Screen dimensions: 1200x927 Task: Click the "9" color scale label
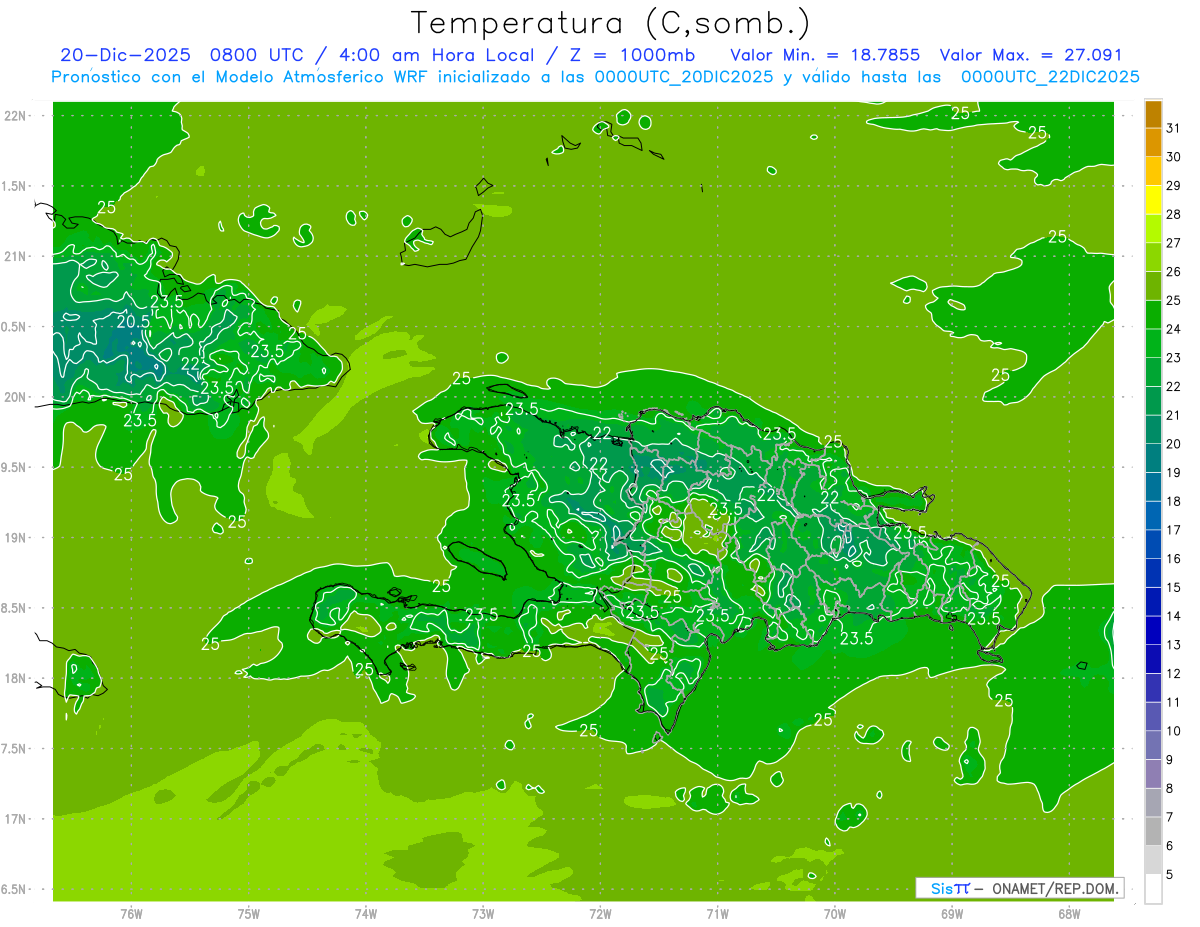pyautogui.click(x=1170, y=760)
